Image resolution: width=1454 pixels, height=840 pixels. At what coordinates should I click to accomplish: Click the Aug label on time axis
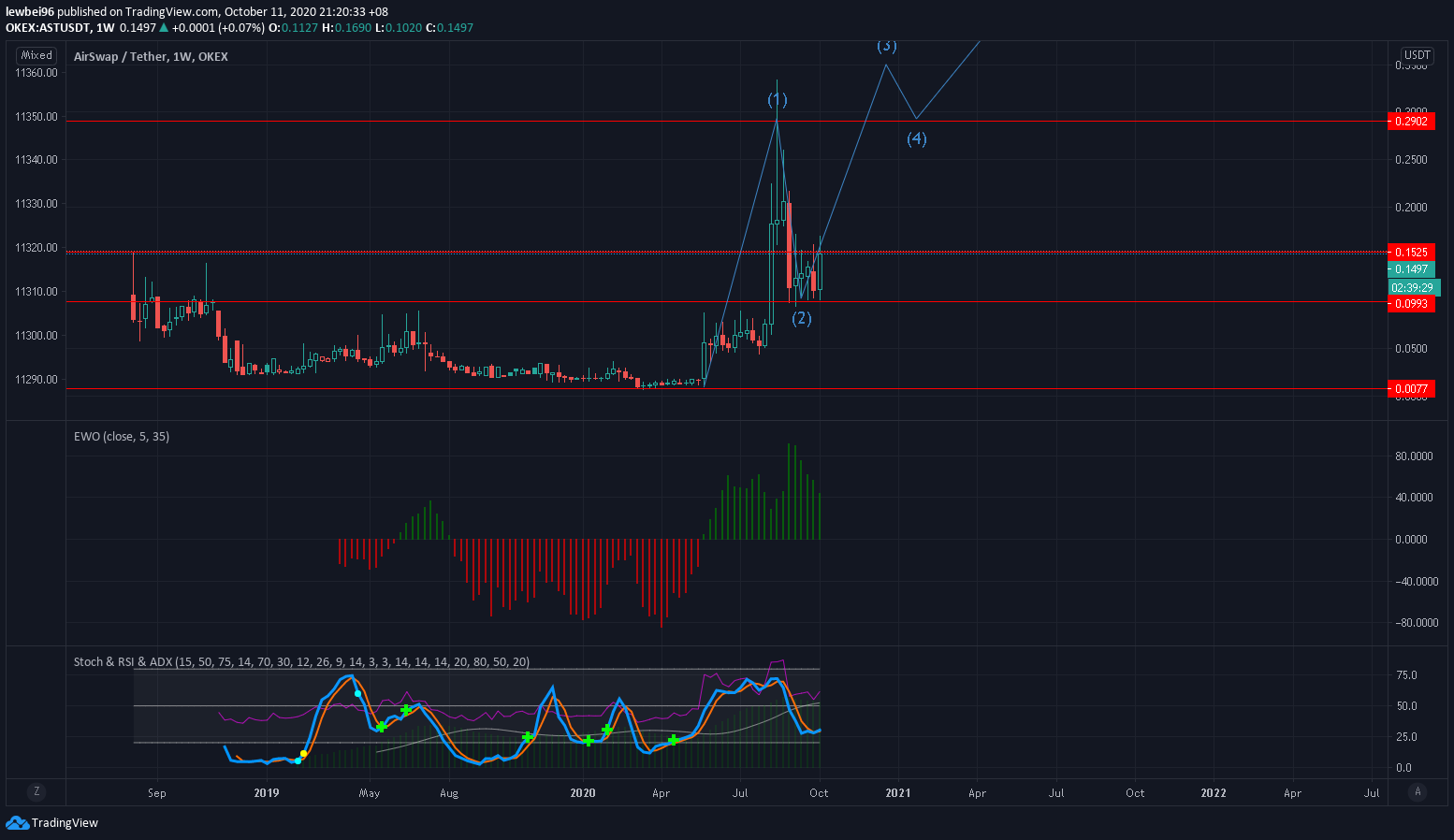(449, 793)
